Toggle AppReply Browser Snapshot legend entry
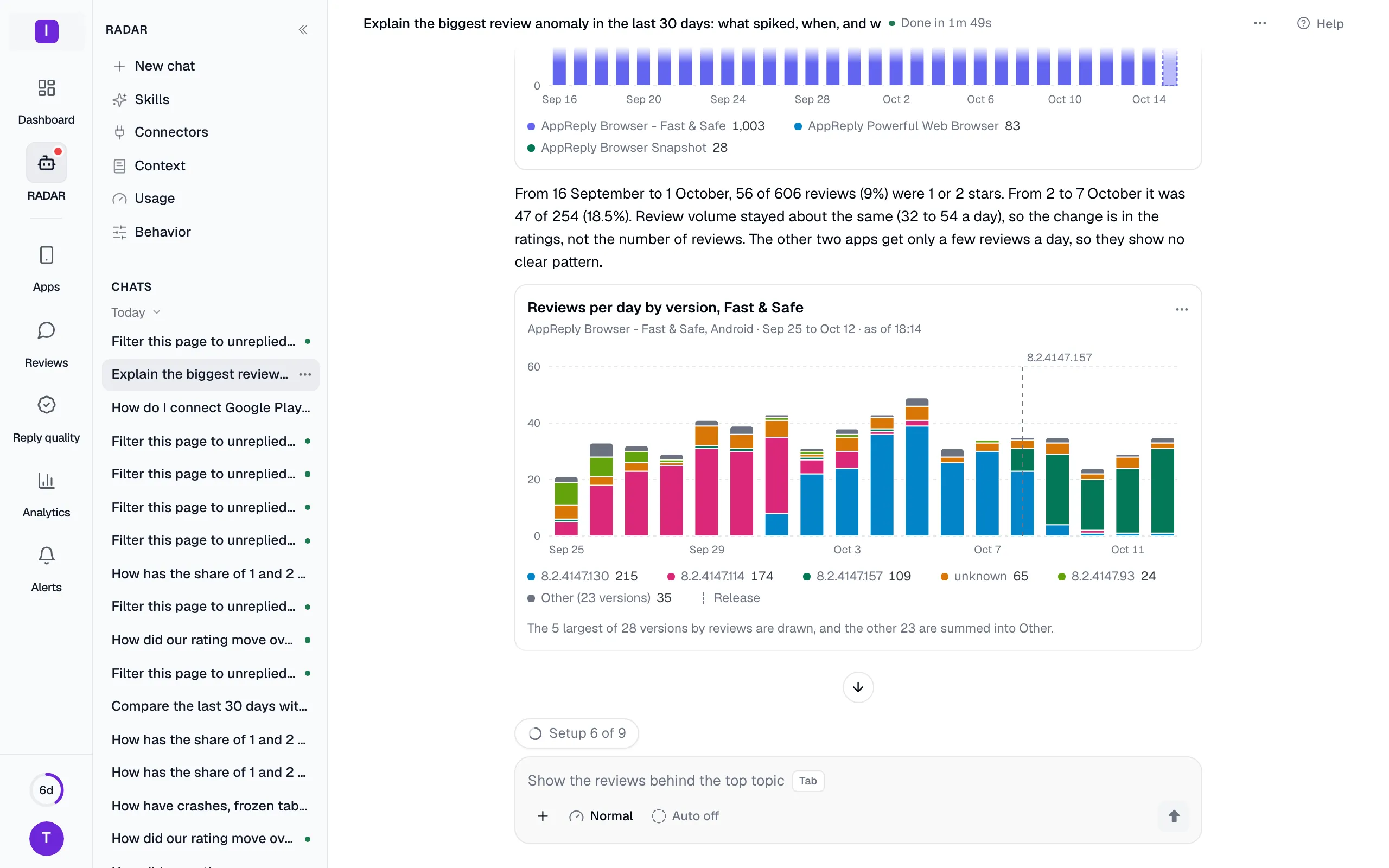This screenshot has height=868, width=1389. coord(627,148)
